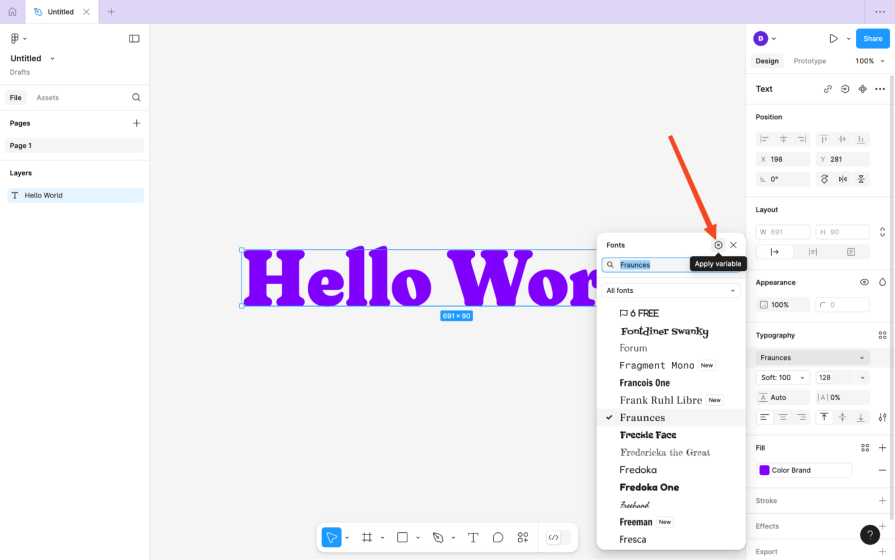Open search in the left panel
The image size is (895, 560).
(136, 98)
